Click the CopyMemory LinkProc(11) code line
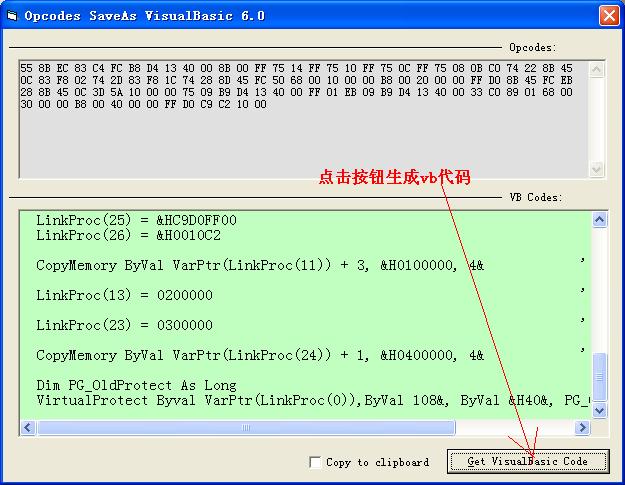The height and width of the screenshot is (485, 625). point(260,265)
